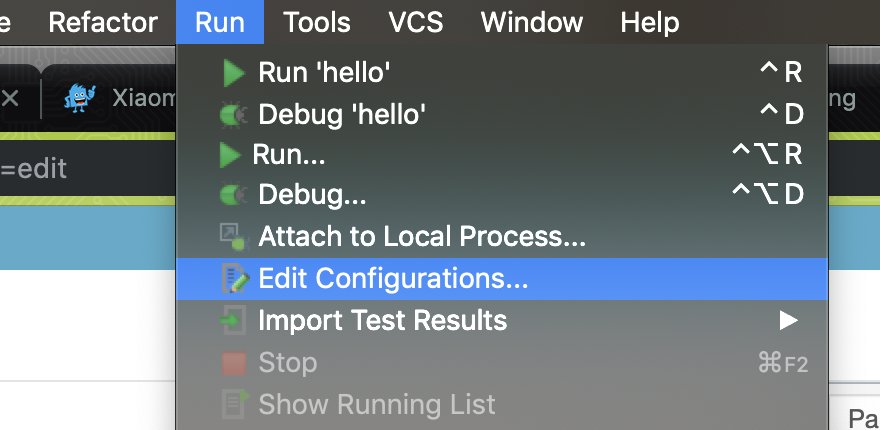The height and width of the screenshot is (430, 880).
Task: Open the VCS menu
Action: 415,22
